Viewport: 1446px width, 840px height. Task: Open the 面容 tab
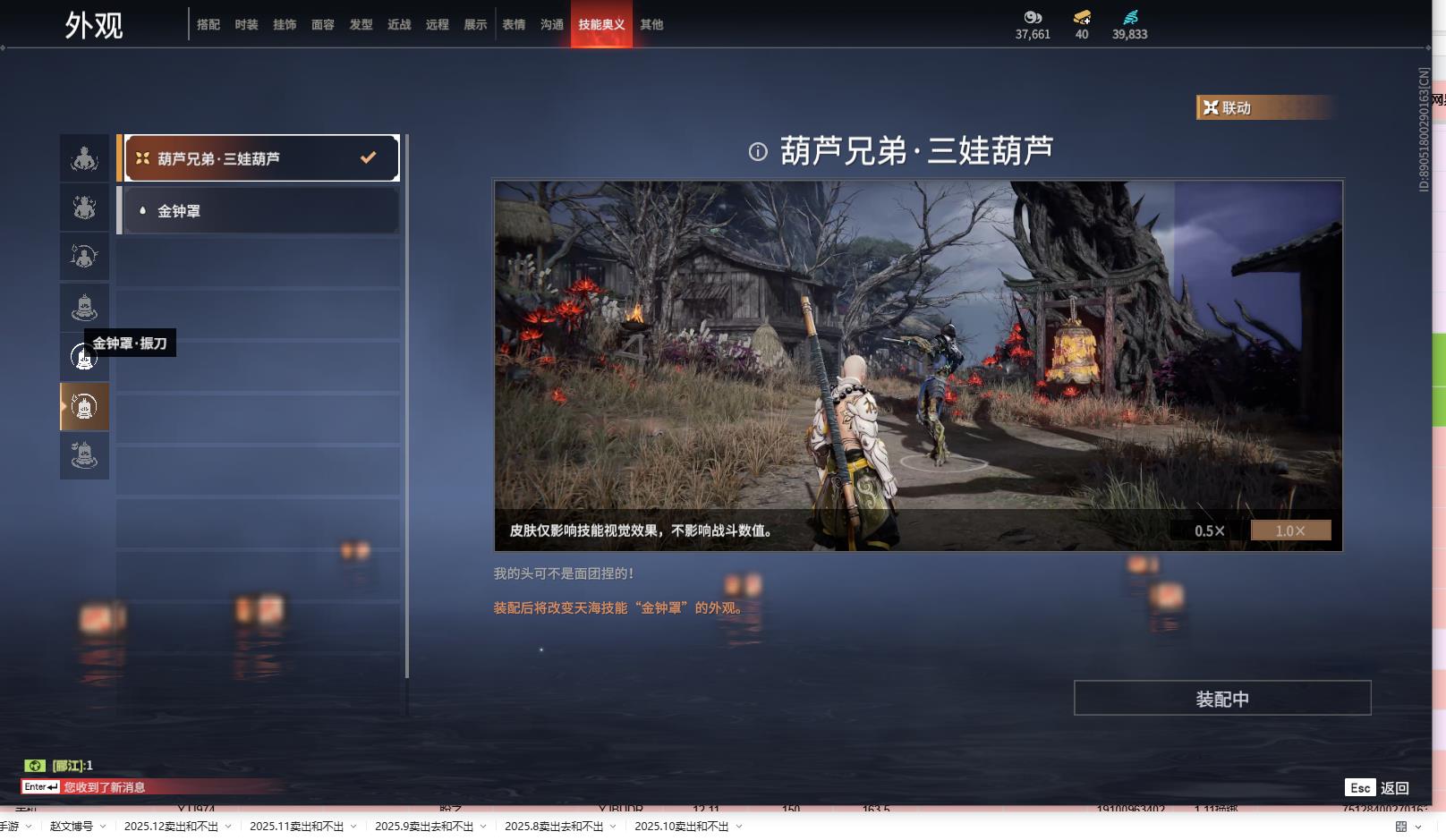323,25
